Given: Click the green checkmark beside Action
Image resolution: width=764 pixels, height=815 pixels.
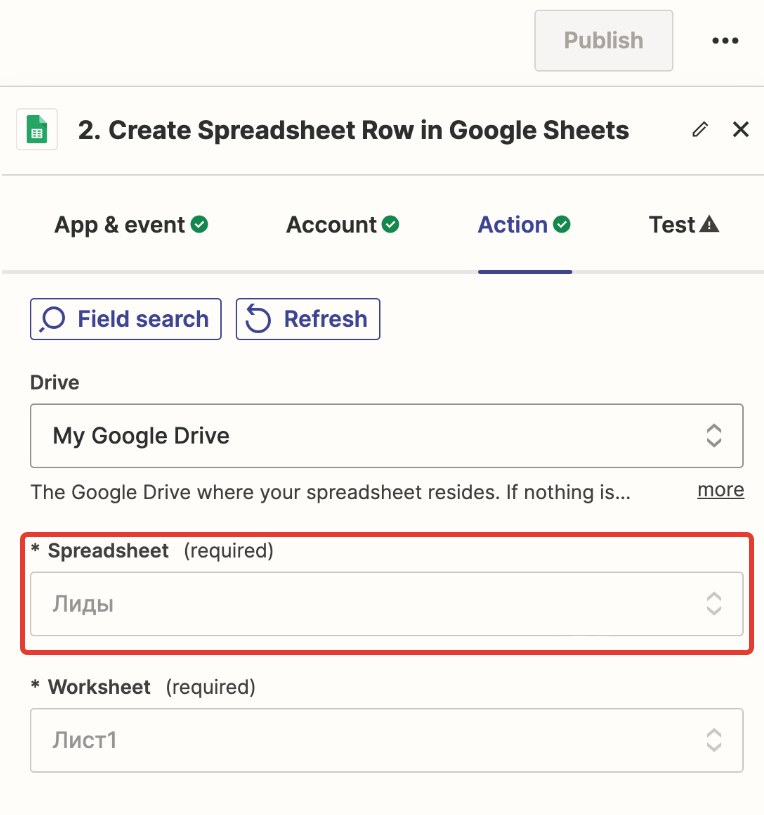Looking at the screenshot, I should (x=562, y=225).
